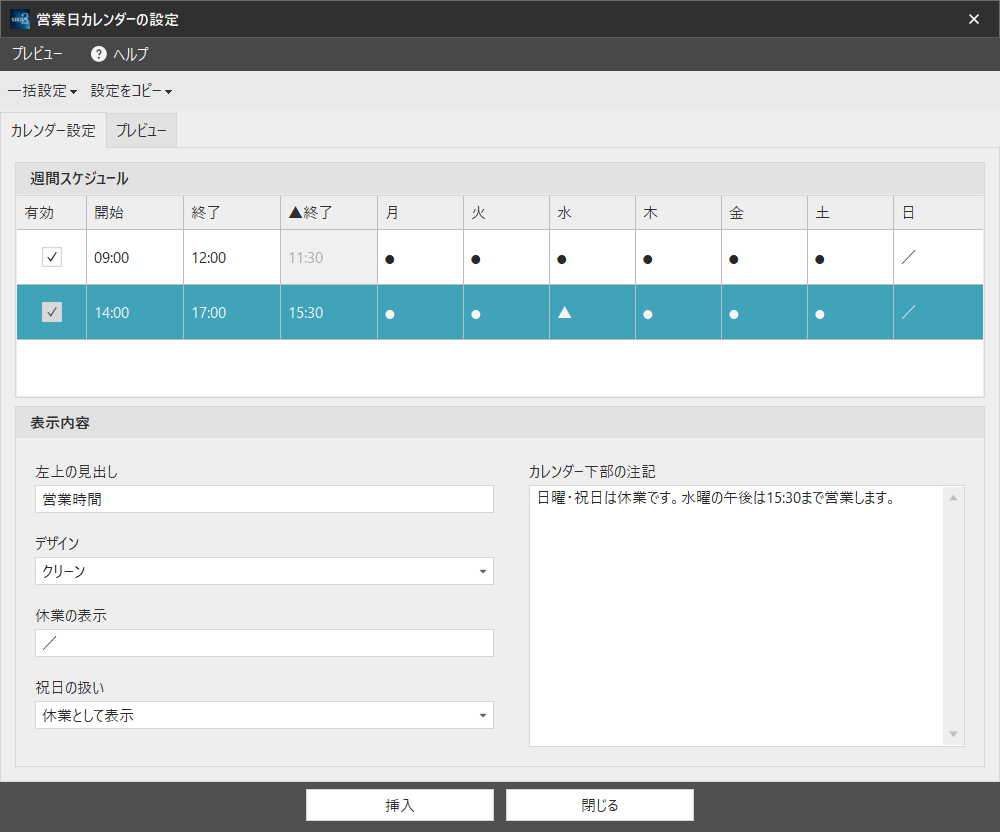Open the プレビュー menu in the menu bar
Viewport: 1000px width, 832px height.
coord(37,54)
